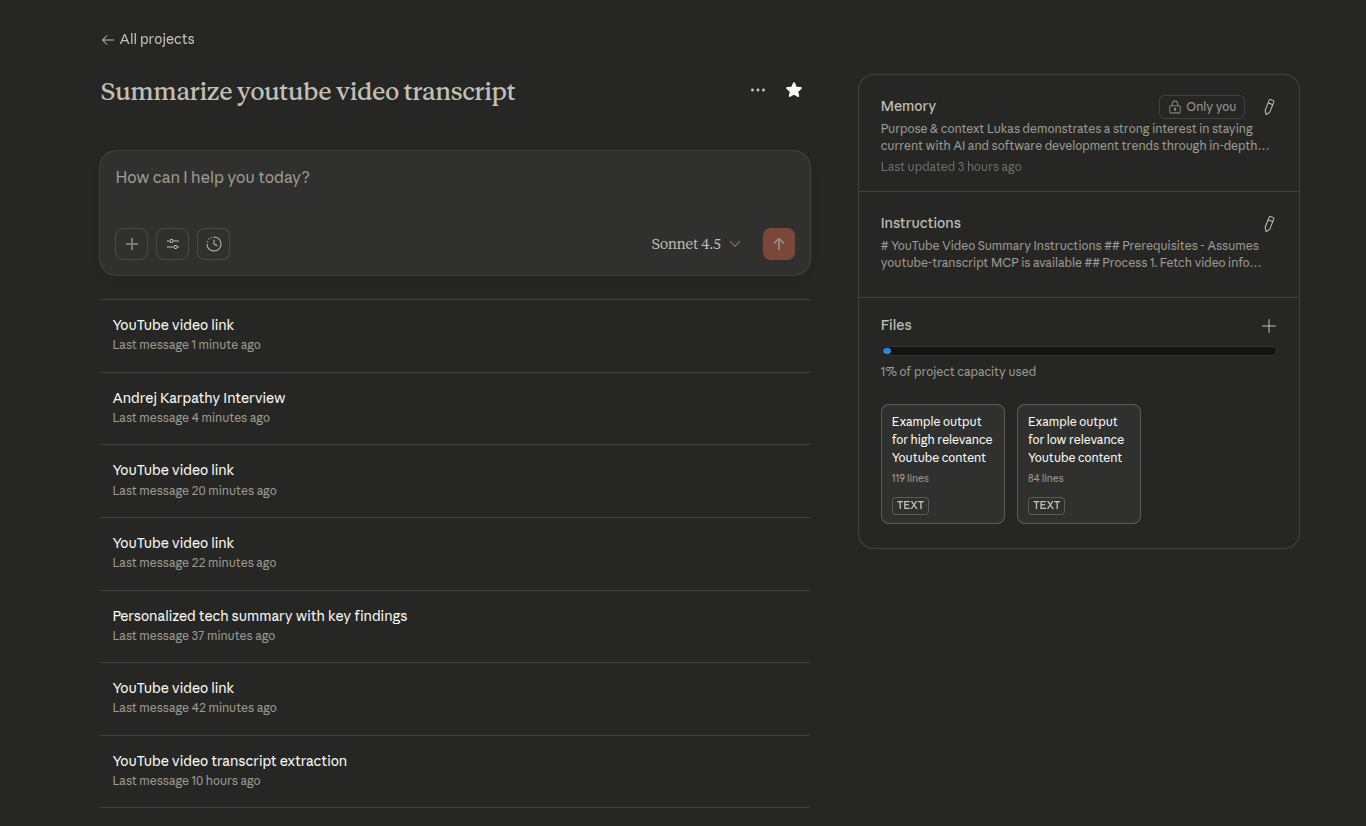Image resolution: width=1366 pixels, height=826 pixels.
Task: Go back to All projects
Action: (x=148, y=39)
